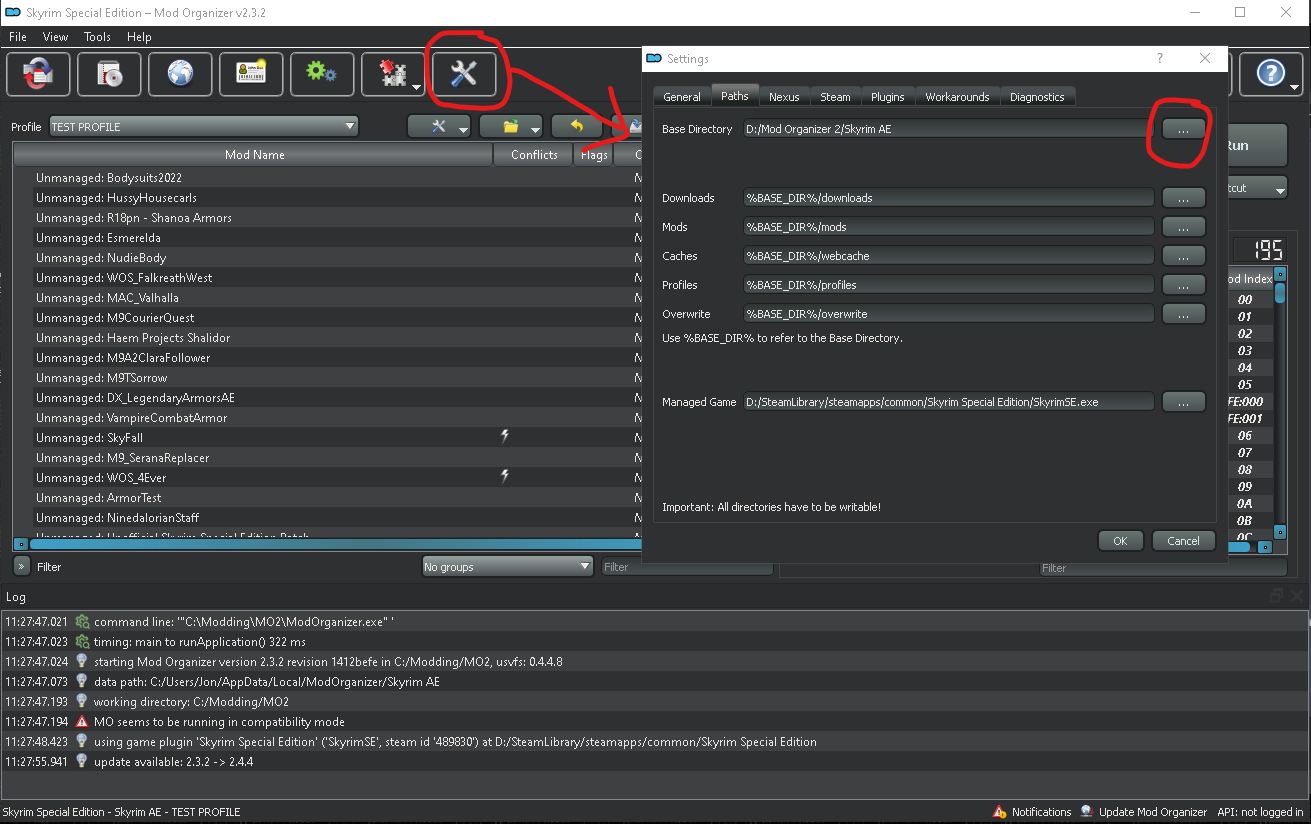This screenshot has height=824, width=1311.
Task: Click the lightning conflict flag on SkyFall row
Action: [505, 437]
